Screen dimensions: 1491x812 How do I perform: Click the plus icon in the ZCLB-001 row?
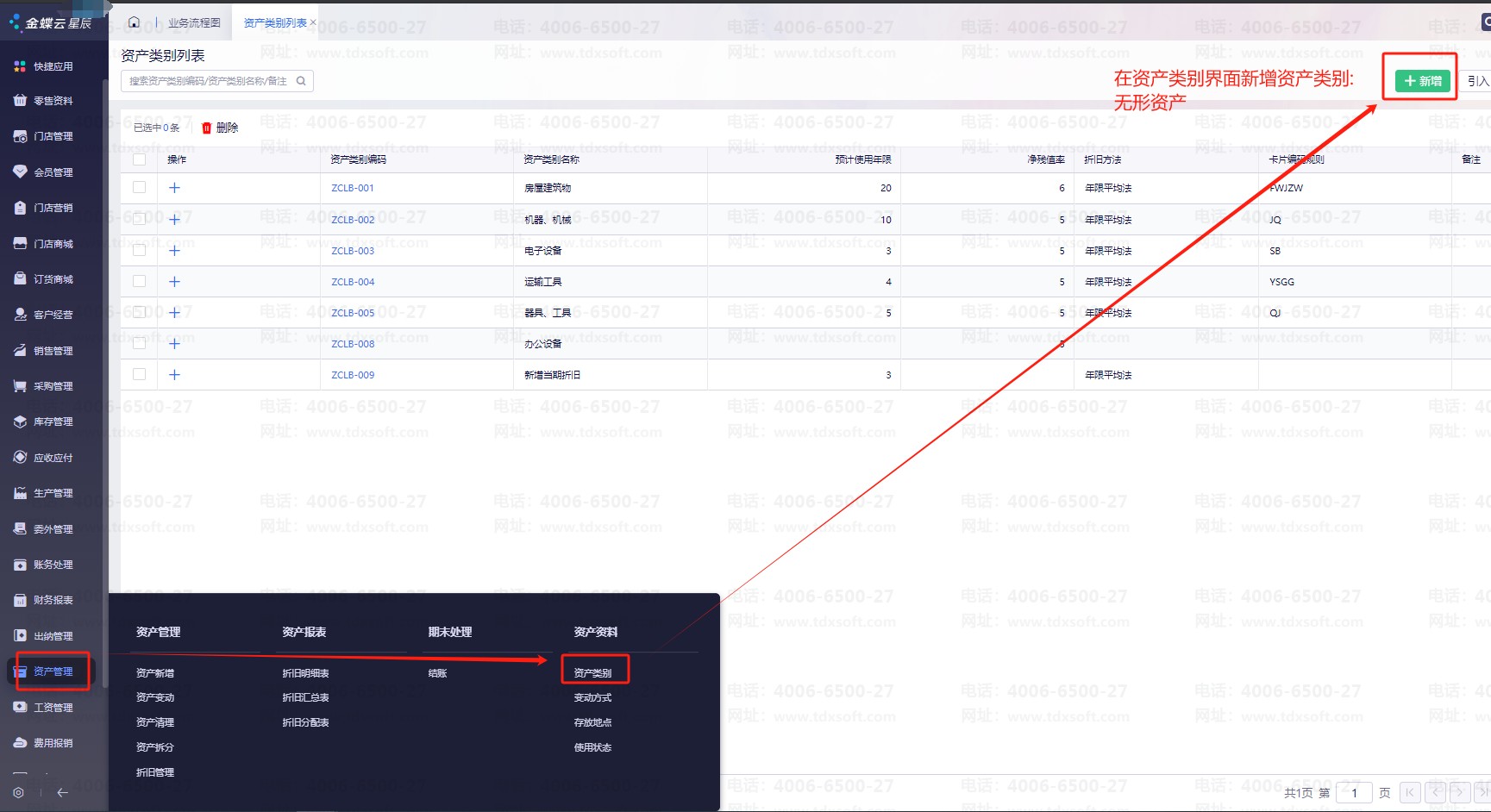click(x=174, y=188)
